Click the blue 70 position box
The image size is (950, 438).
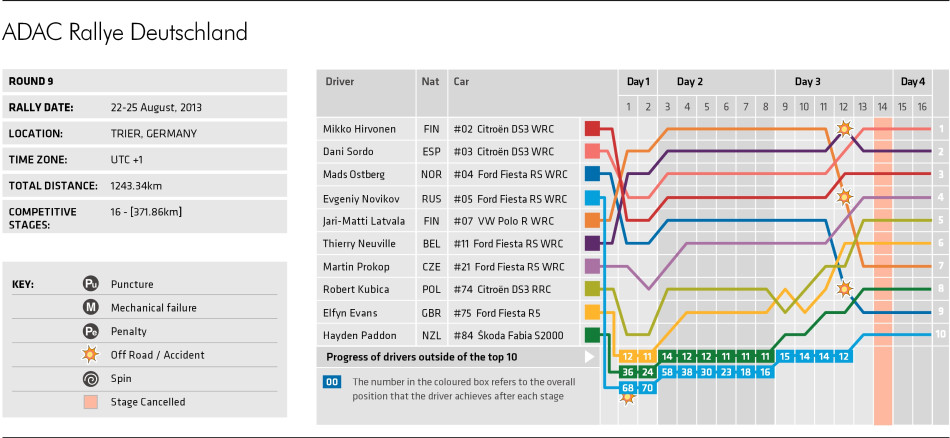pos(648,388)
